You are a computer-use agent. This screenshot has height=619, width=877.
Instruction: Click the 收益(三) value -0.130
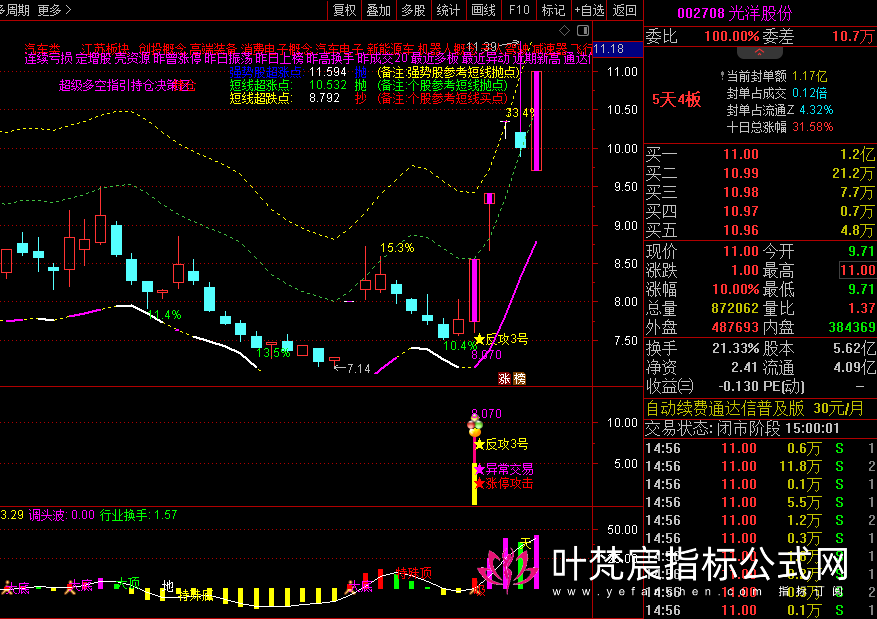738,386
